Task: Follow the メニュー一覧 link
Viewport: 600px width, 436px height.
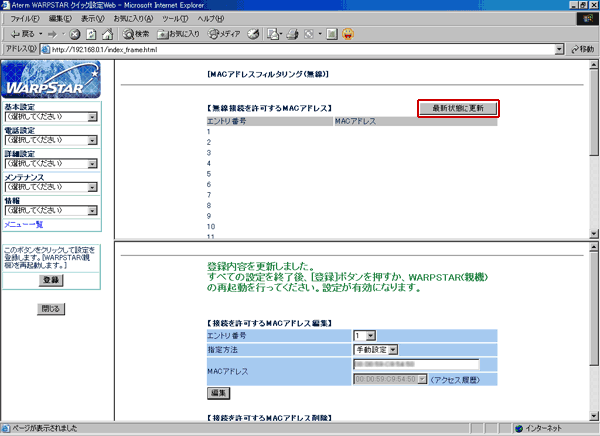Action: click(24, 224)
